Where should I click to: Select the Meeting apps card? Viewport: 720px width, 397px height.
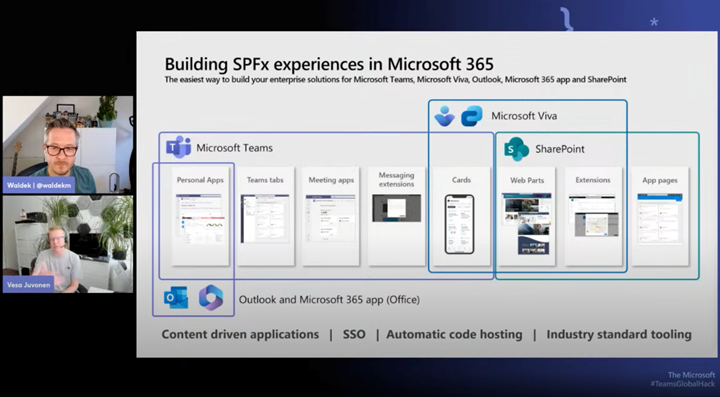click(331, 216)
